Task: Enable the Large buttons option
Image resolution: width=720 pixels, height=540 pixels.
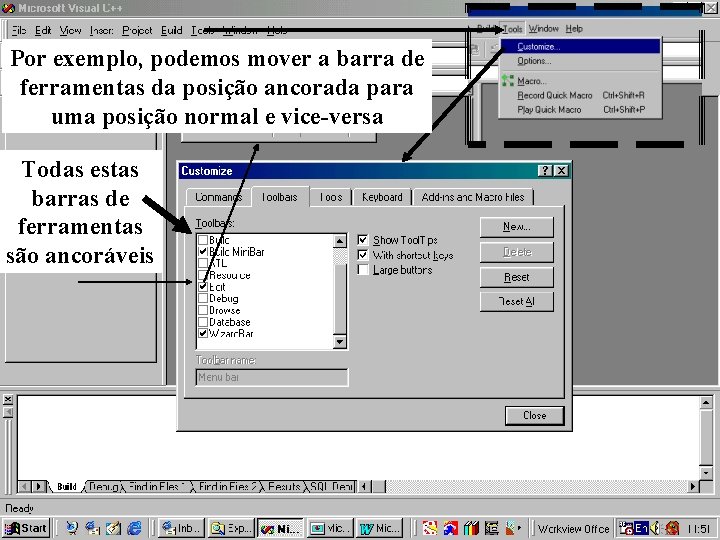Action: [363, 270]
